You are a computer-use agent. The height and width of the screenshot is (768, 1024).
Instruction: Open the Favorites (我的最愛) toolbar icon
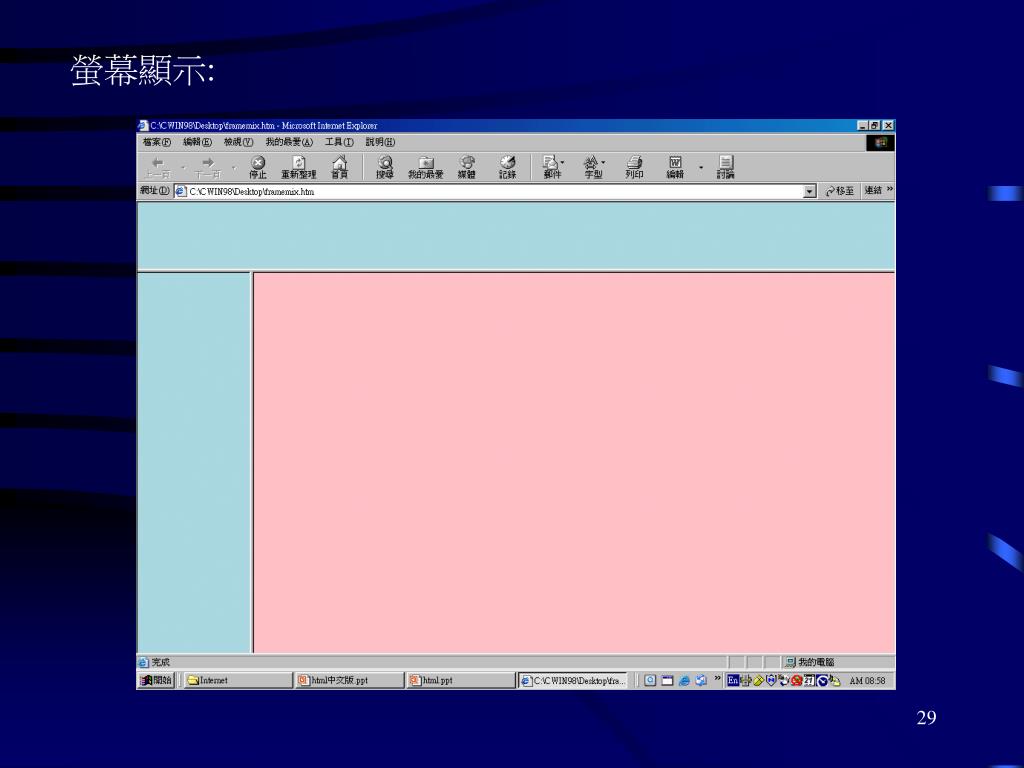click(425, 168)
